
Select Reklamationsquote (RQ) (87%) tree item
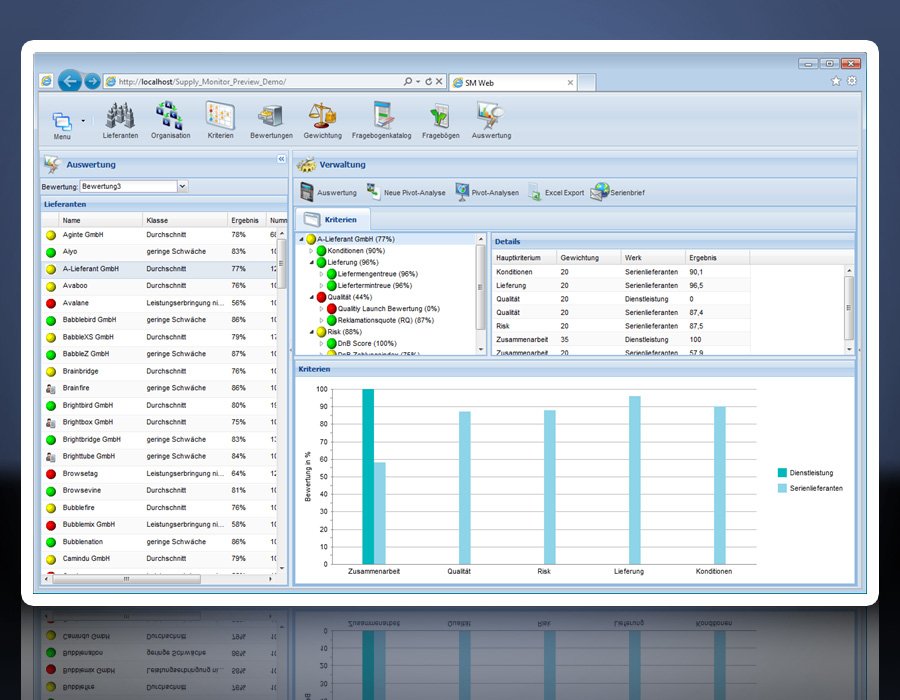(x=385, y=320)
